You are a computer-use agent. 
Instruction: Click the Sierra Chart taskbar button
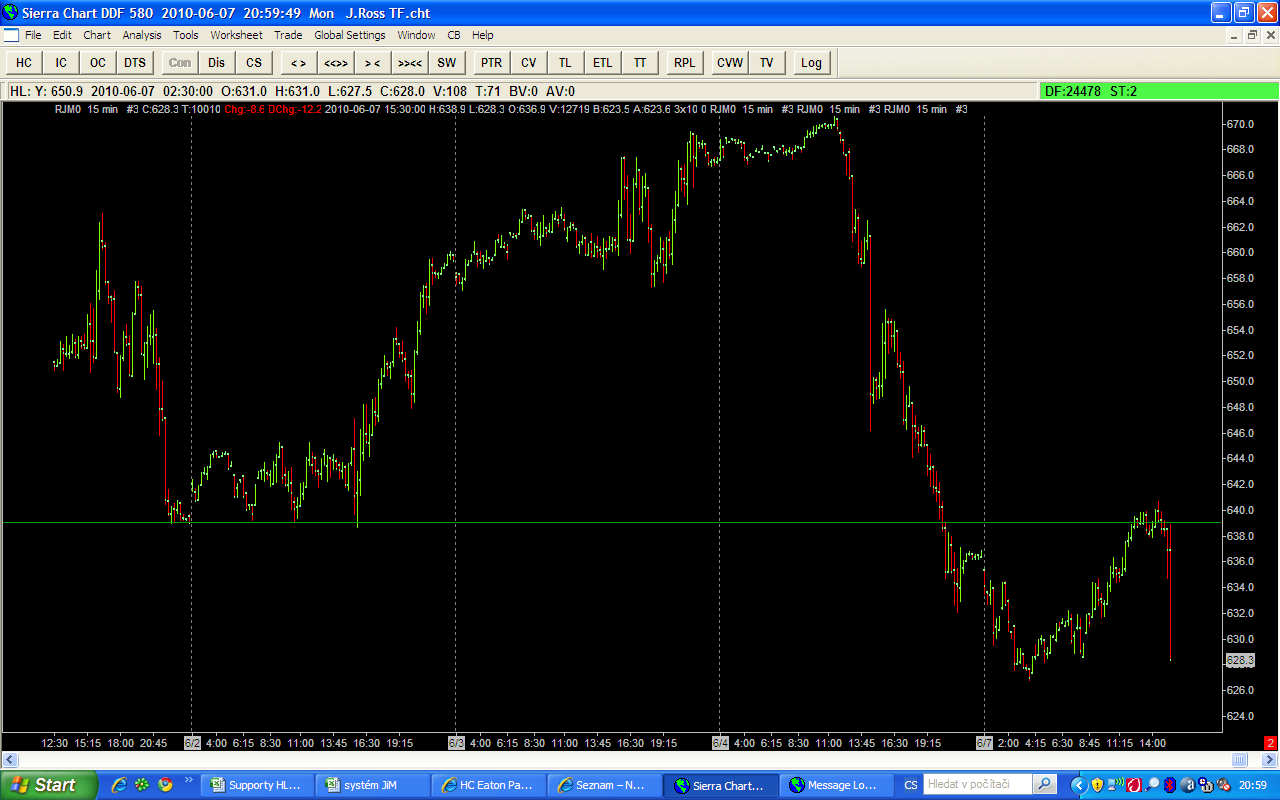click(x=722, y=785)
